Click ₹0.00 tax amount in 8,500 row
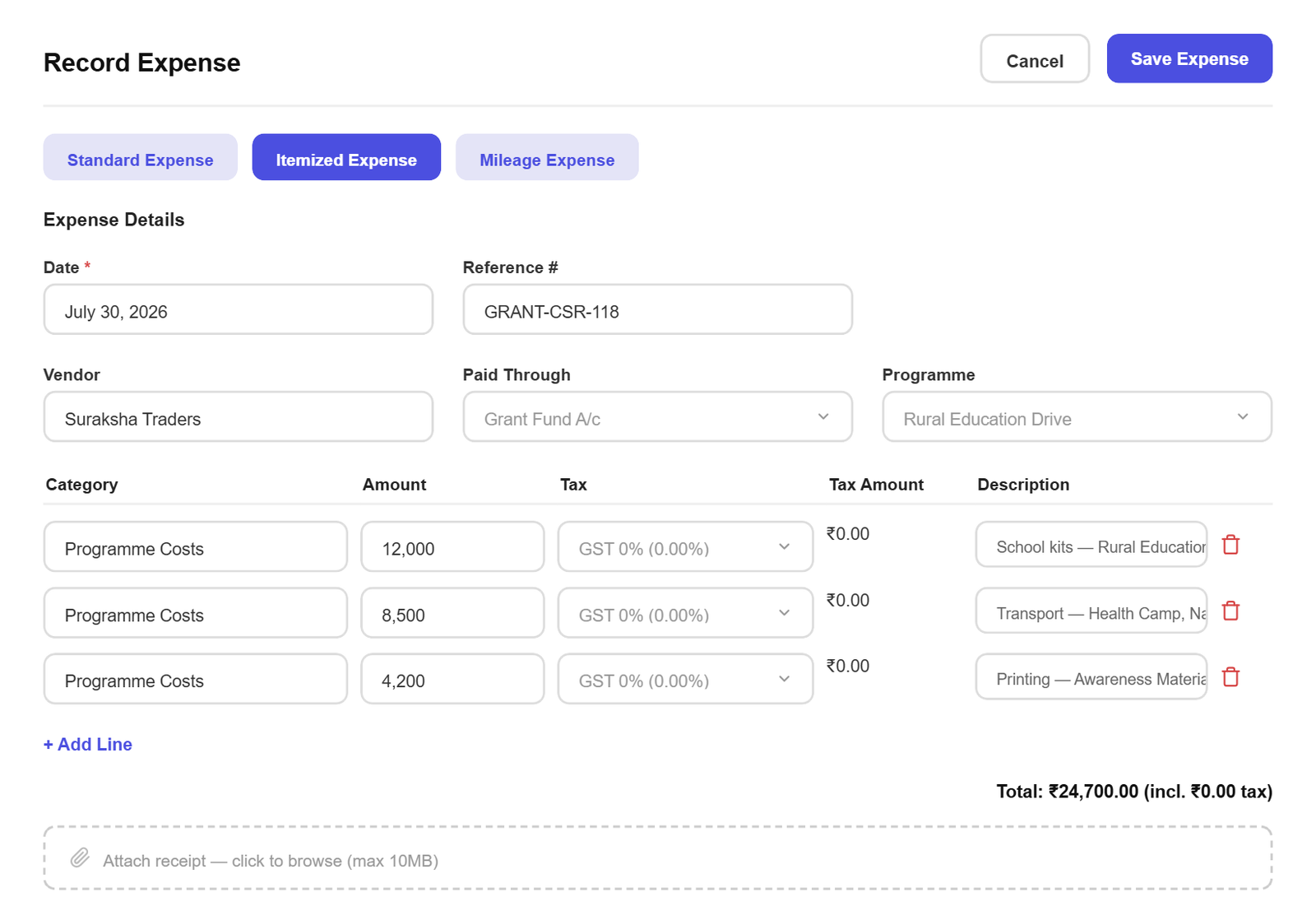Screen dimensions: 1316x906 [x=848, y=601]
